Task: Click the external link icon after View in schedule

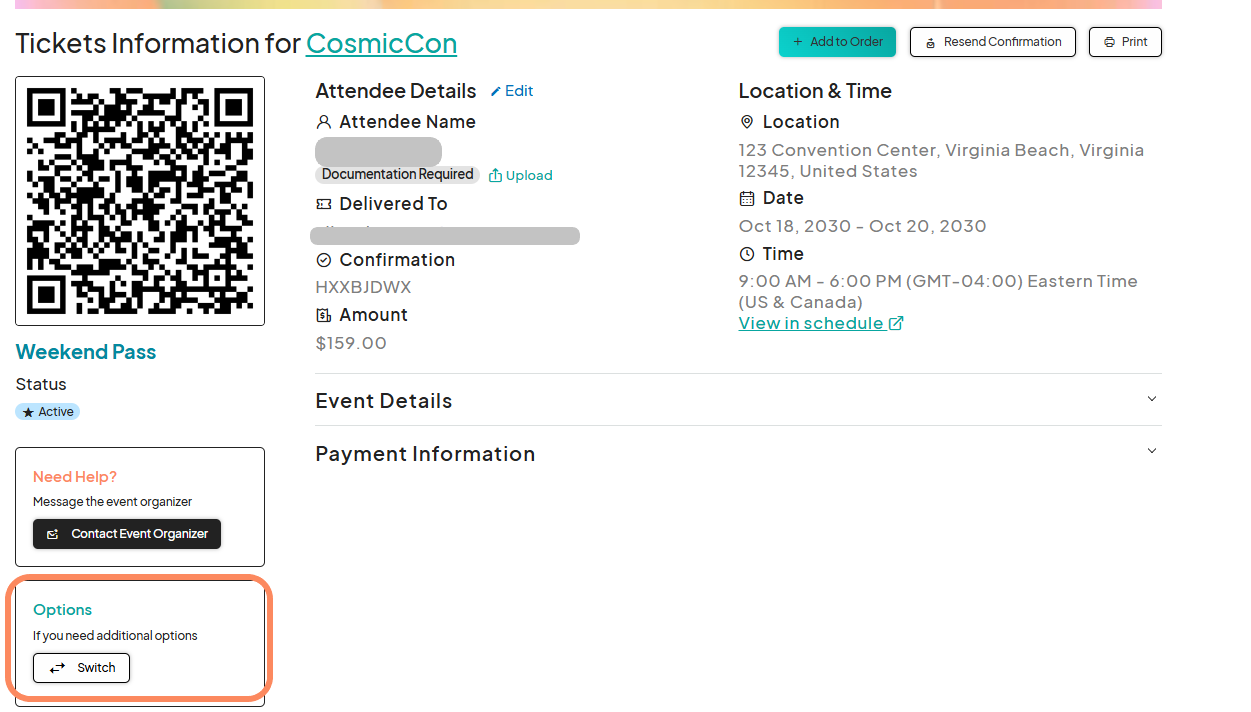Action: pyautogui.click(x=896, y=323)
